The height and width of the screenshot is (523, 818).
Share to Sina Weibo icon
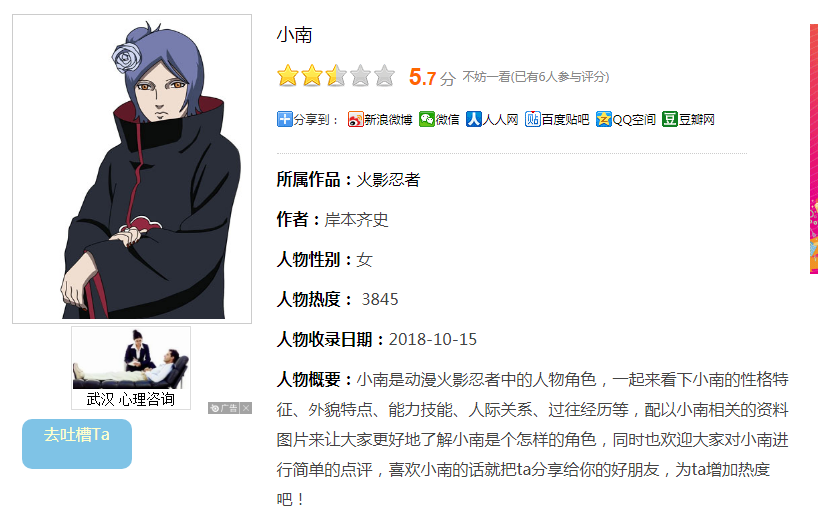355,119
